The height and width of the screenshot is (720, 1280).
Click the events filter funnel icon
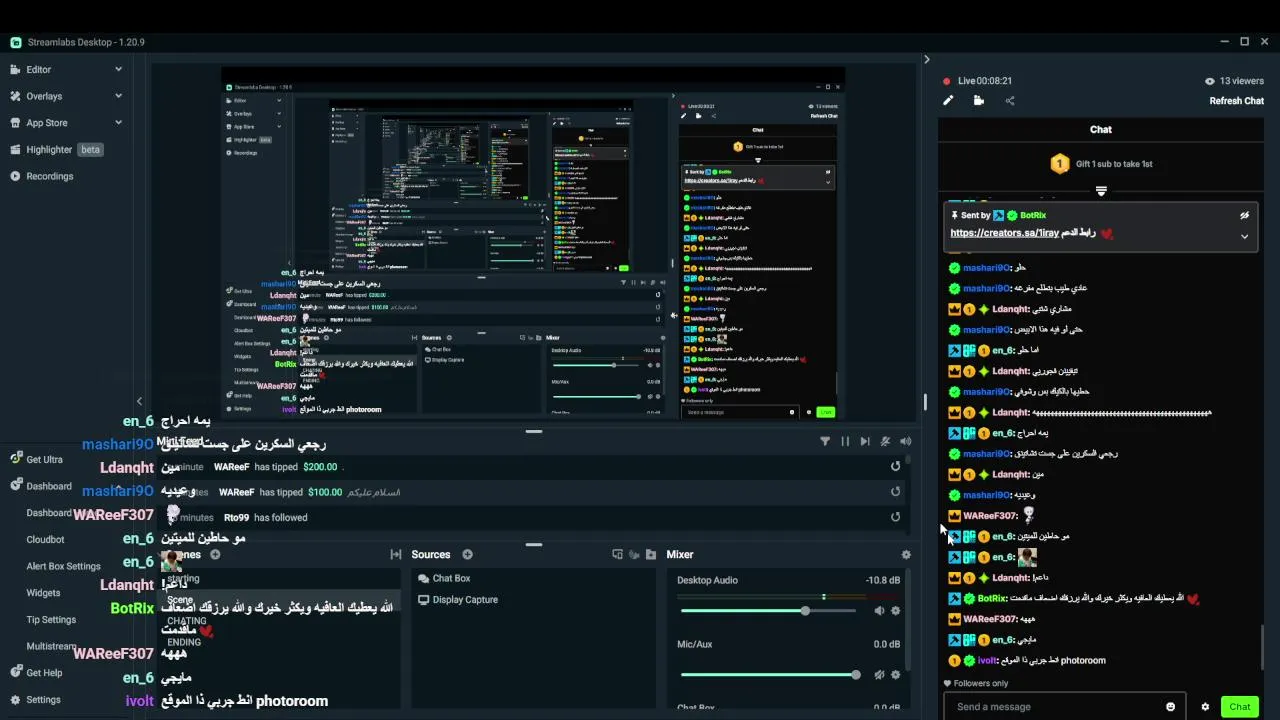[x=825, y=441]
